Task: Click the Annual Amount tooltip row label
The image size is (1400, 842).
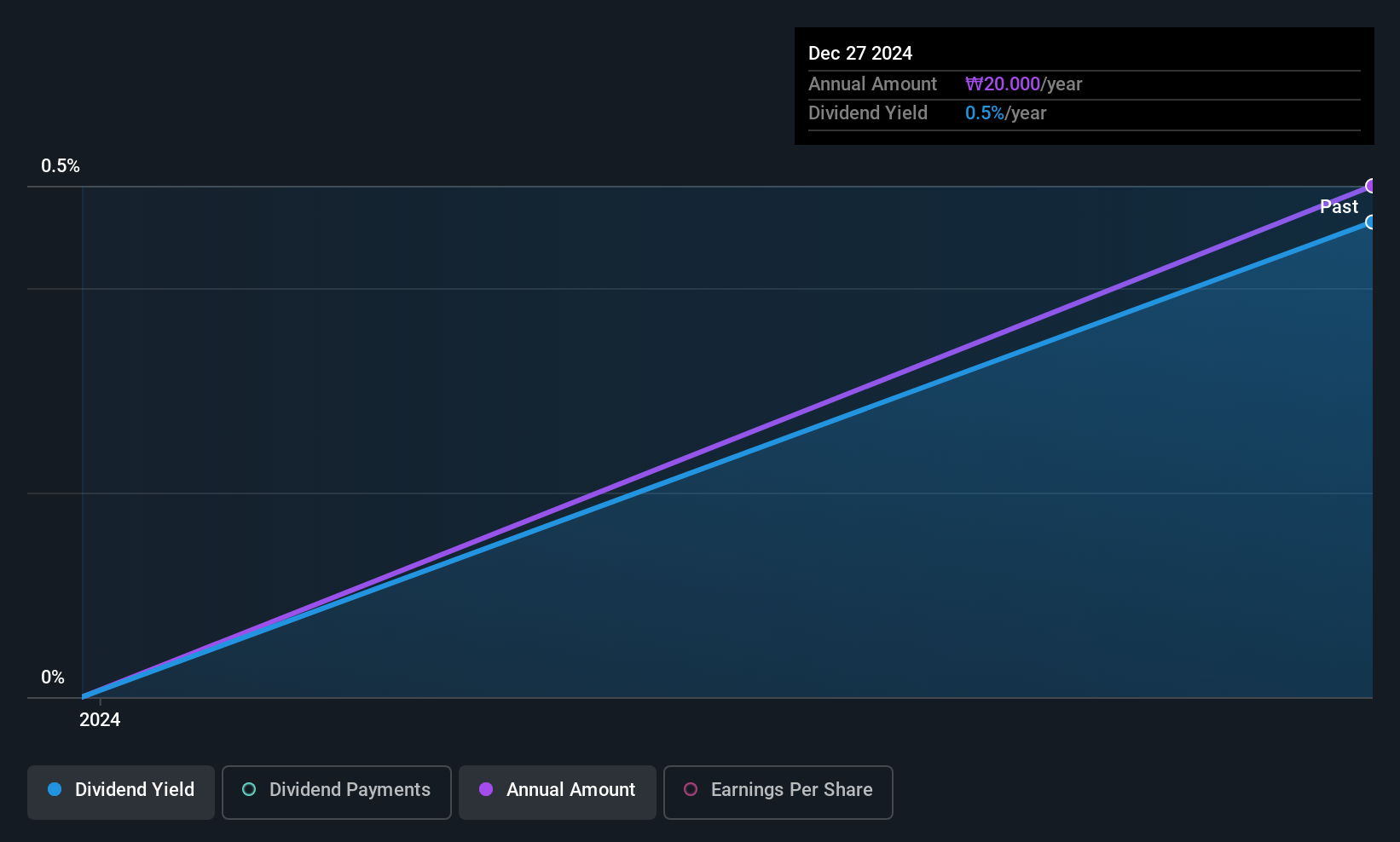Action: point(872,84)
